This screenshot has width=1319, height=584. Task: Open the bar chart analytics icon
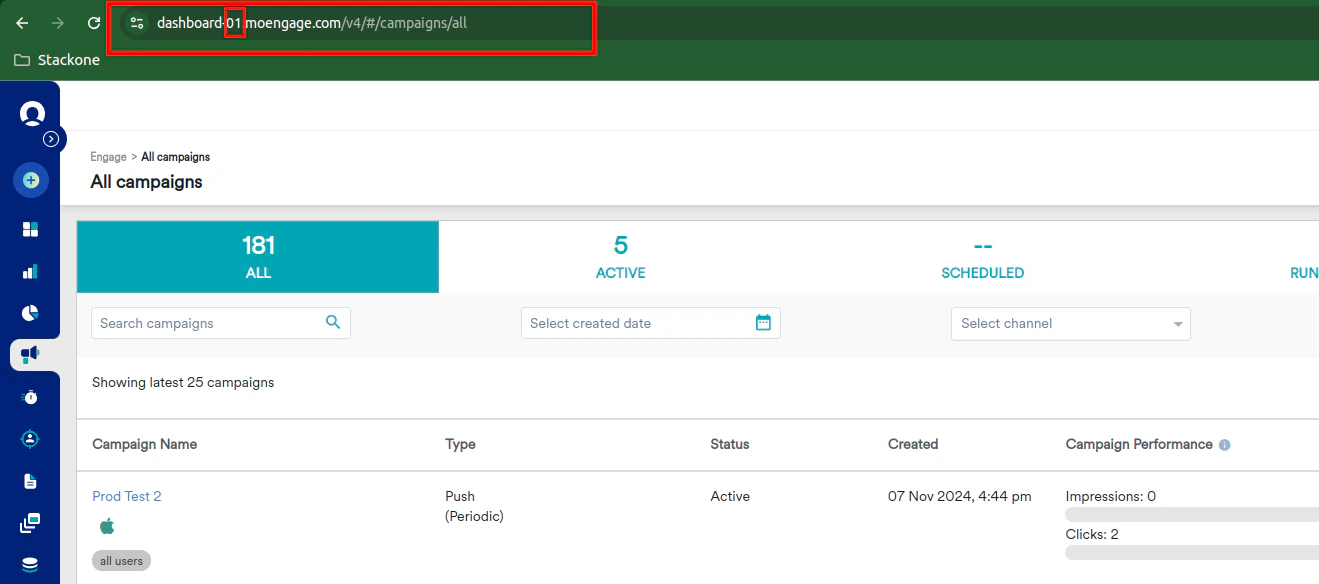[30, 272]
